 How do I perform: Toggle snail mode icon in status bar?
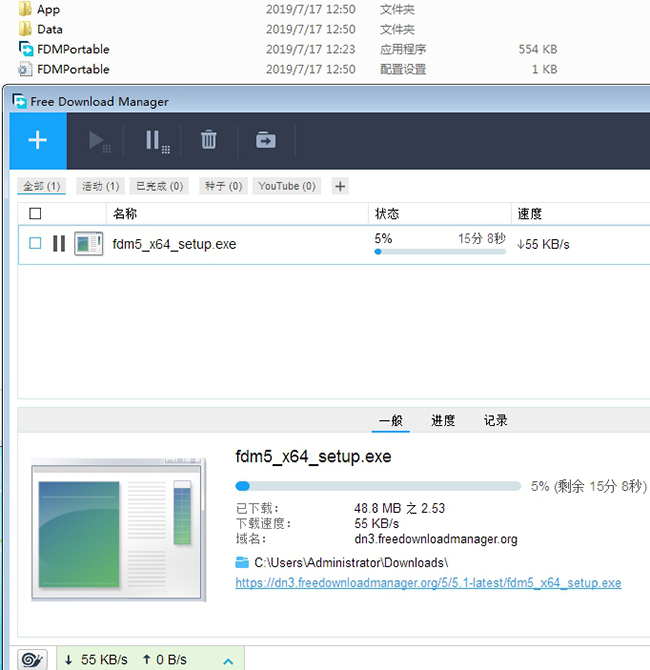[x=31, y=659]
